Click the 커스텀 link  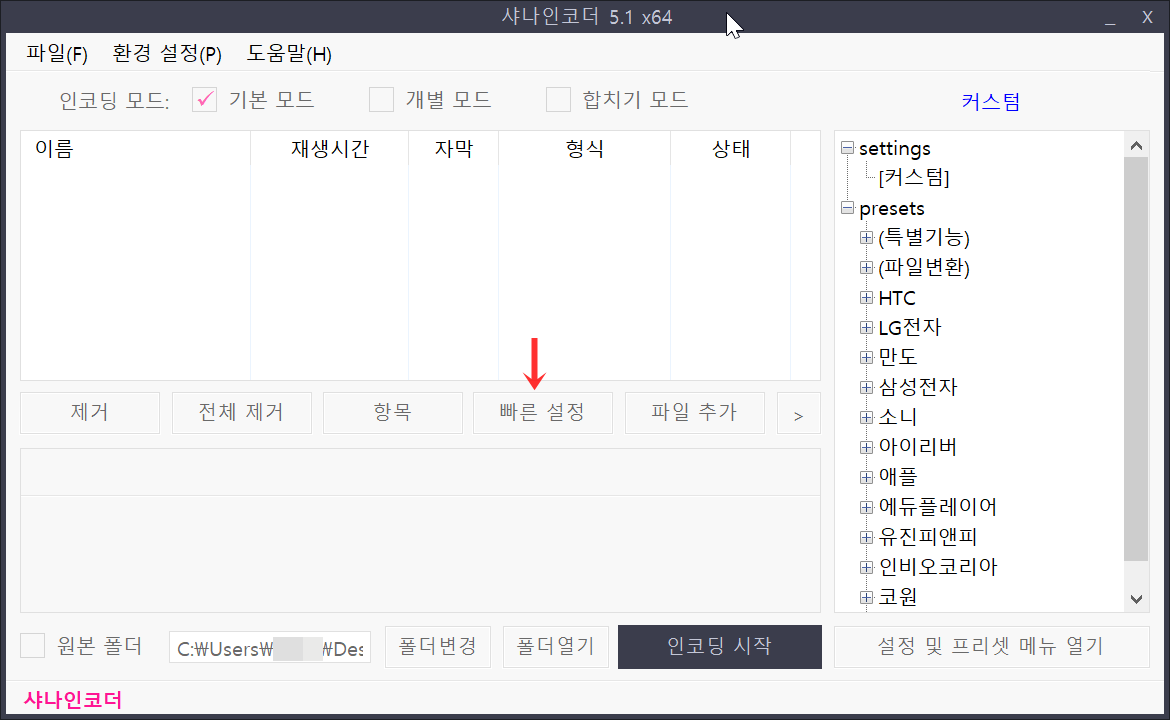990,101
